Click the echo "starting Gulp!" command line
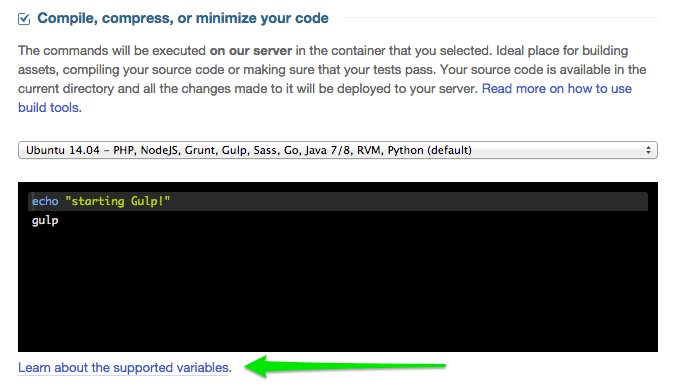 338,201
